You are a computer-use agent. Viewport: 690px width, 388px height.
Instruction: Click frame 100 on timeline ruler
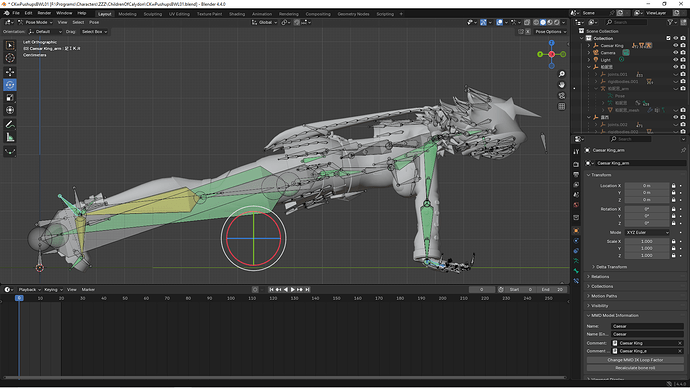tap(231, 298)
